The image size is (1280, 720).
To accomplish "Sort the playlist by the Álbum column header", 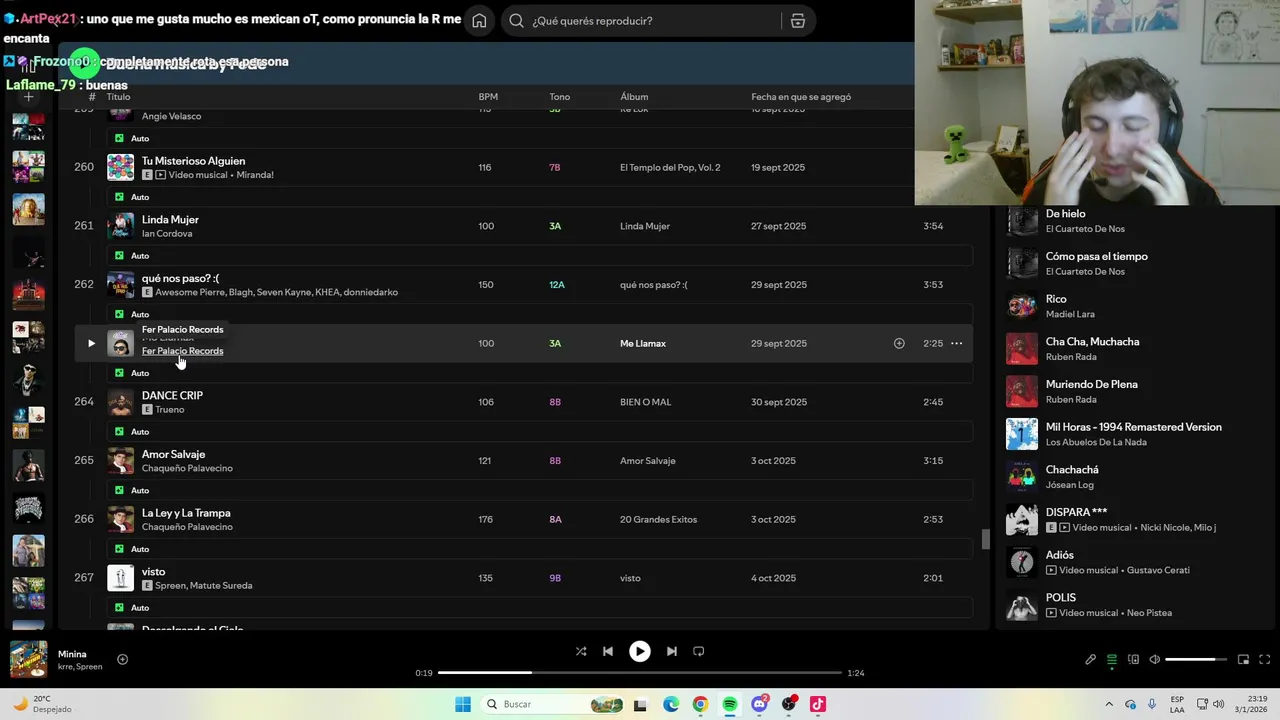I will 634,97.
